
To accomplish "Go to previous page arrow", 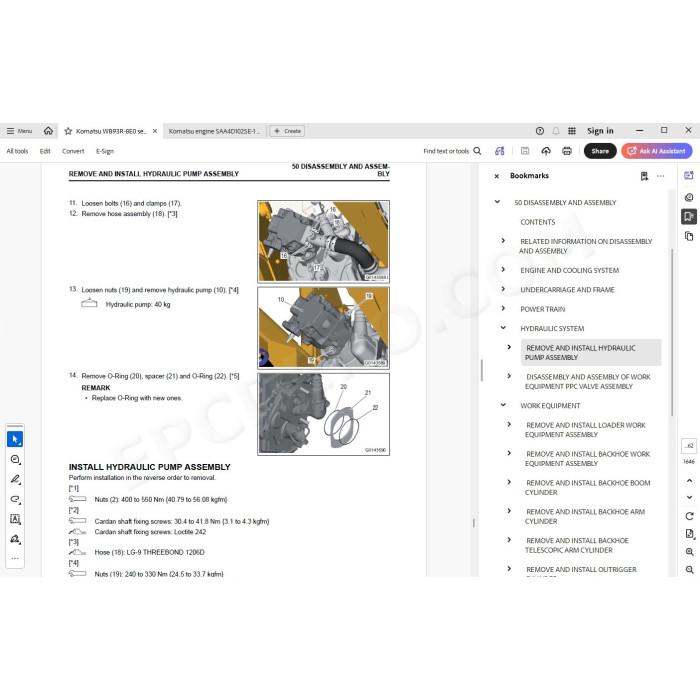I will click(x=689, y=480).
